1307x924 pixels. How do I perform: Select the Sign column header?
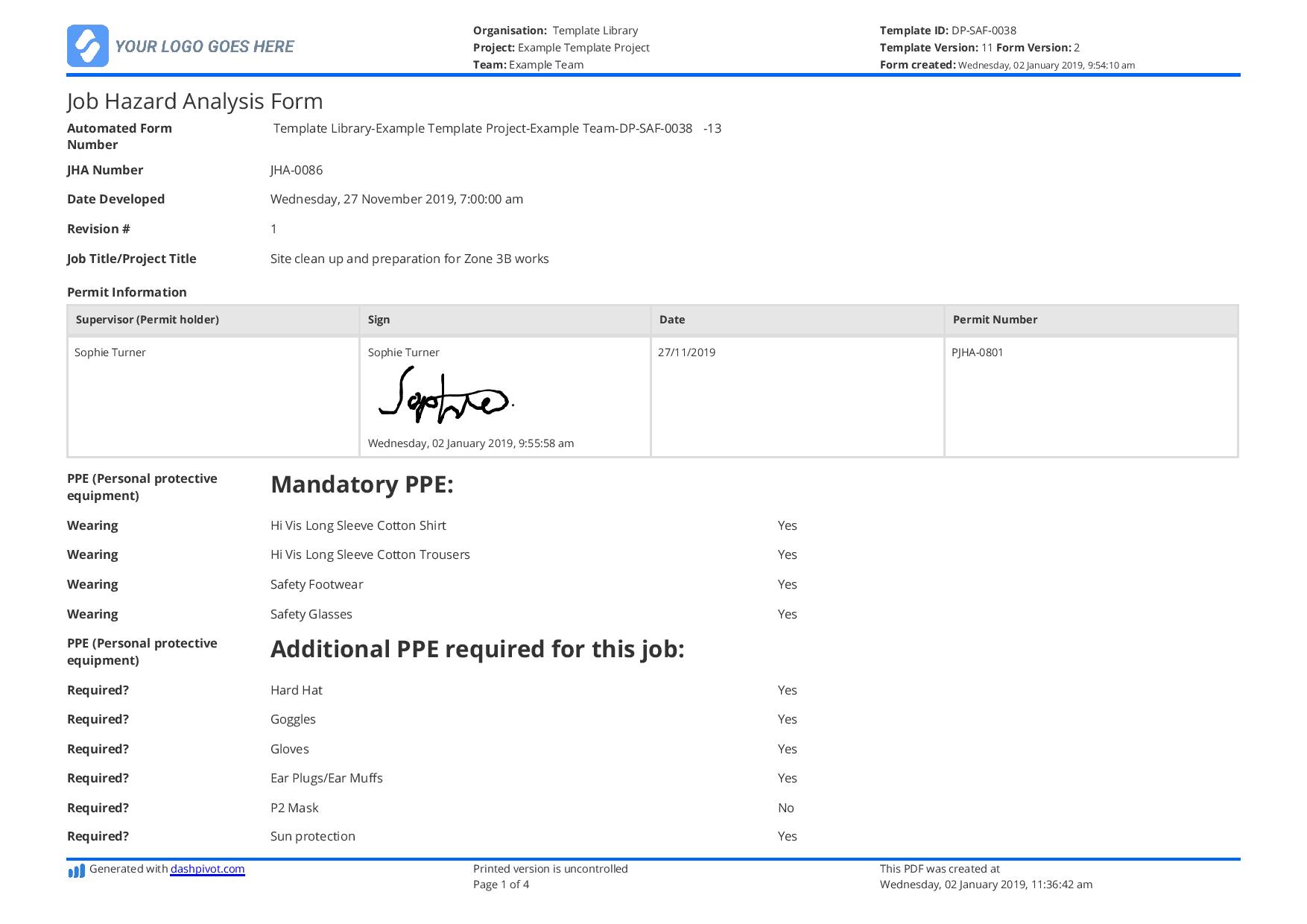tap(379, 319)
